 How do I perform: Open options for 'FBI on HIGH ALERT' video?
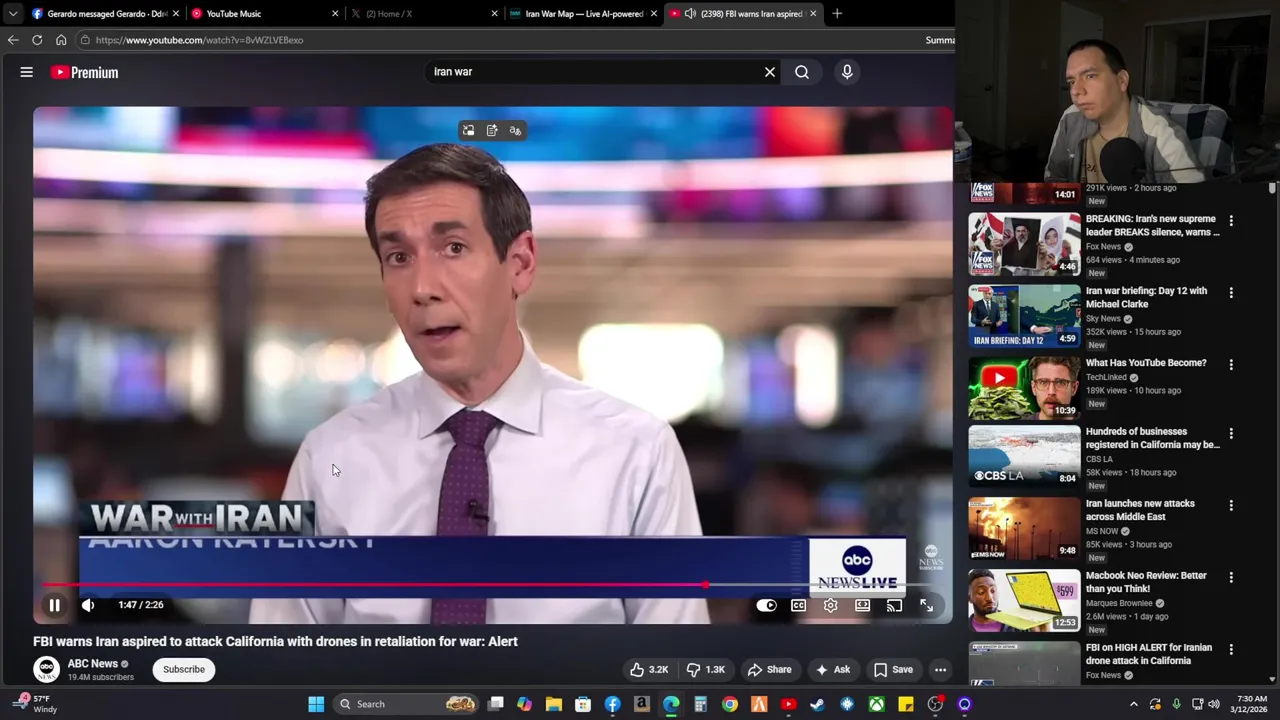pyautogui.click(x=1231, y=649)
